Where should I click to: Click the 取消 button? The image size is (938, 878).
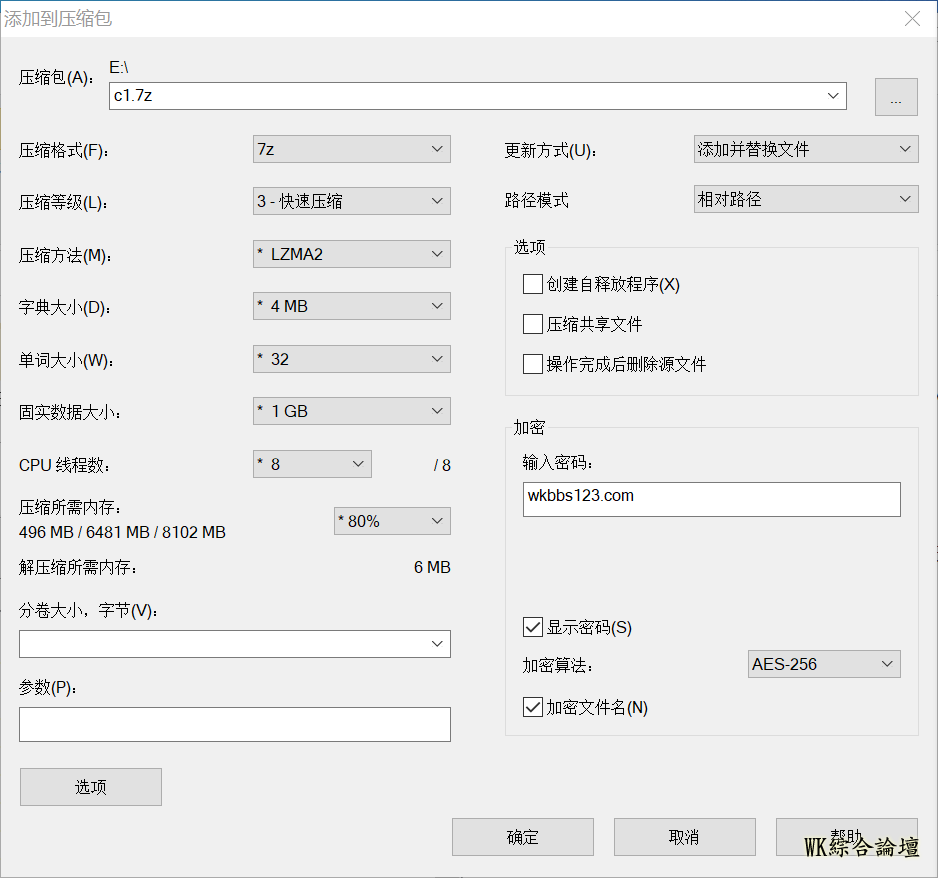tap(684, 837)
